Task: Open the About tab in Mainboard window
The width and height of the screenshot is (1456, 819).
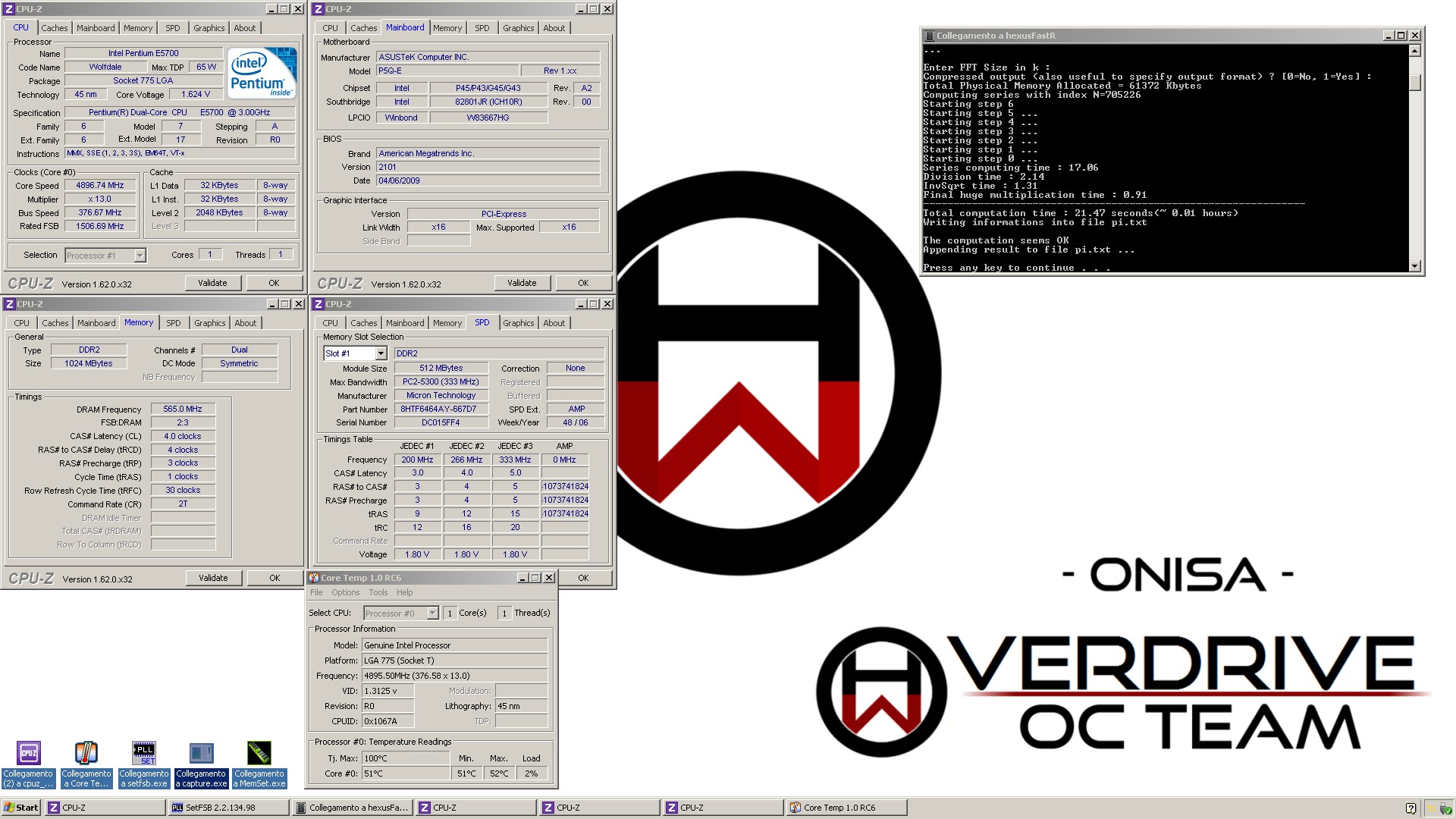Action: click(x=554, y=28)
